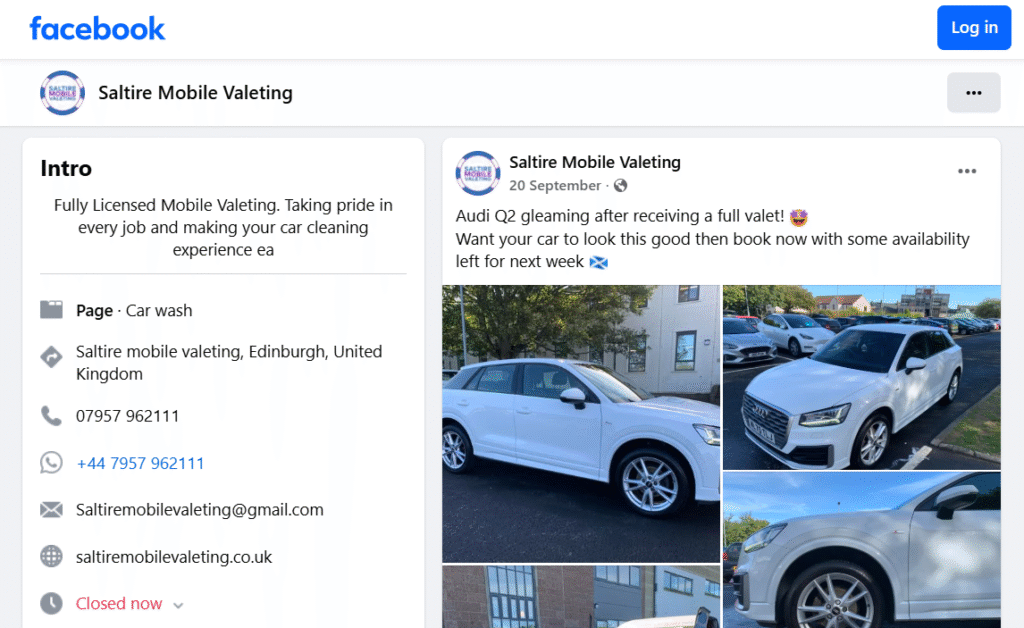The width and height of the screenshot is (1024, 628).
Task: Open the +44 7957 962111 WhatsApp link
Action: pos(140,463)
